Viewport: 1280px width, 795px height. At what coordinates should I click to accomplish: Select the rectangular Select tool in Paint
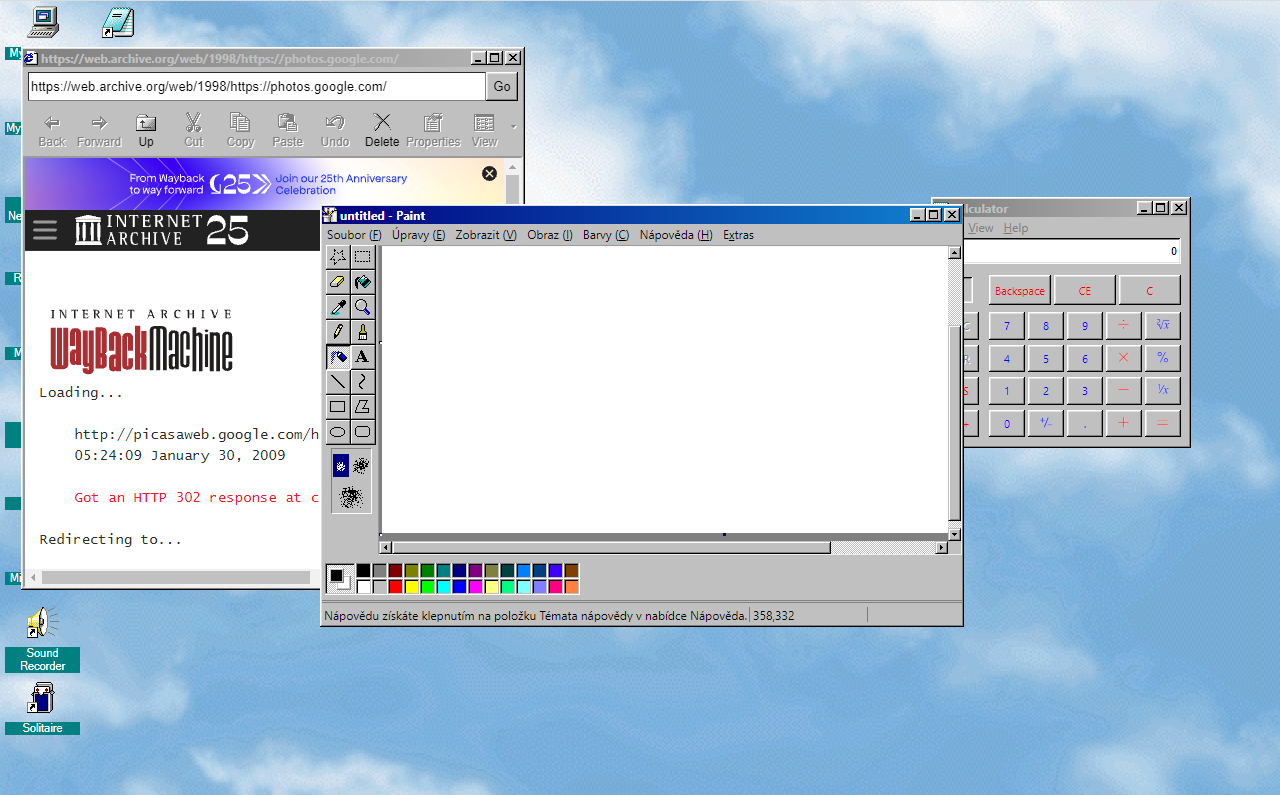point(362,257)
